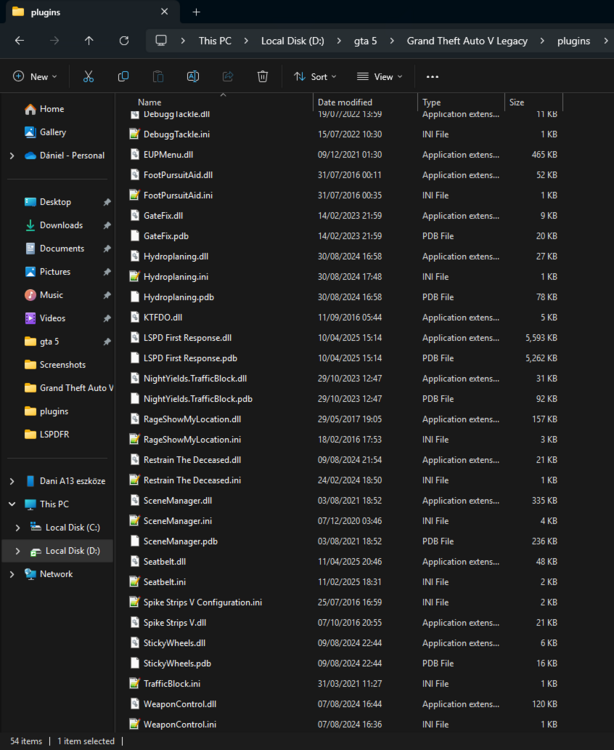Click Local Disk (D:) in address bar
This screenshot has width=614, height=750.
293,41
